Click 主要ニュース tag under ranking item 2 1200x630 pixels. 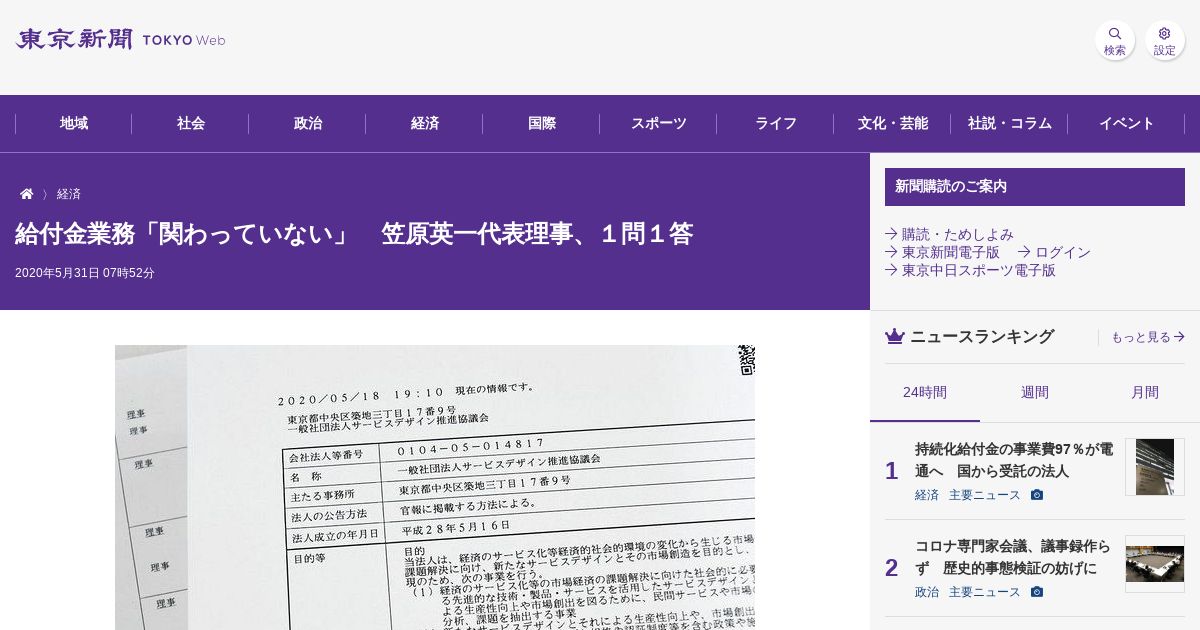pyautogui.click(x=985, y=592)
